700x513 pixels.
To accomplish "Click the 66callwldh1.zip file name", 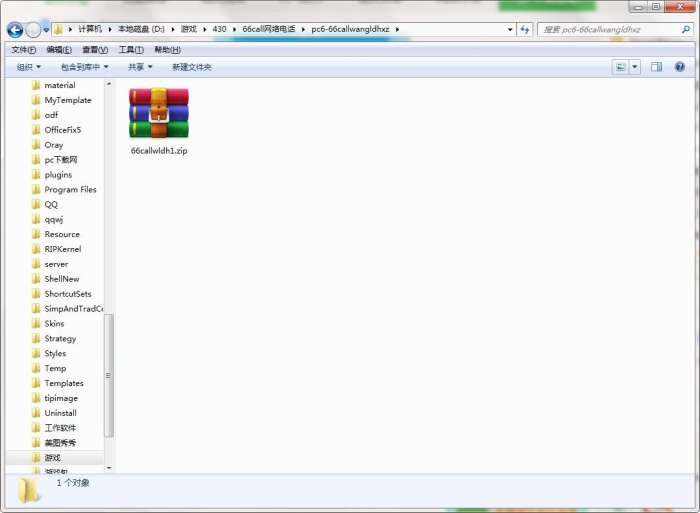I will [x=159, y=151].
